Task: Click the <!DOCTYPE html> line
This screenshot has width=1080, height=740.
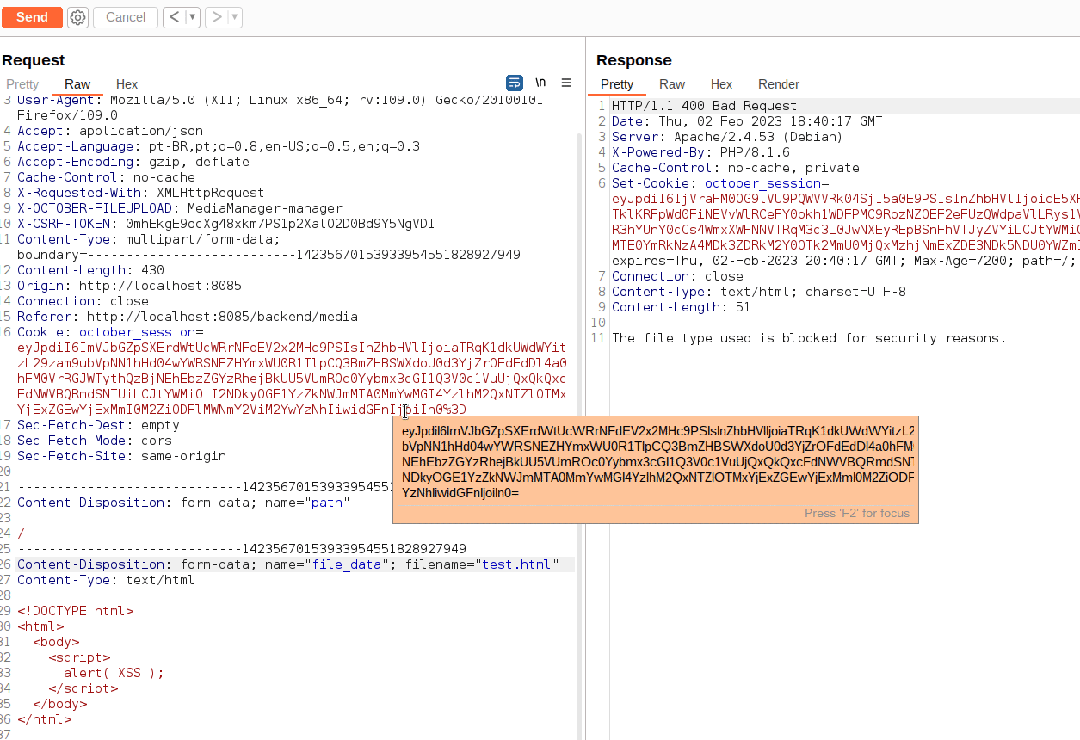Action: tap(76, 610)
